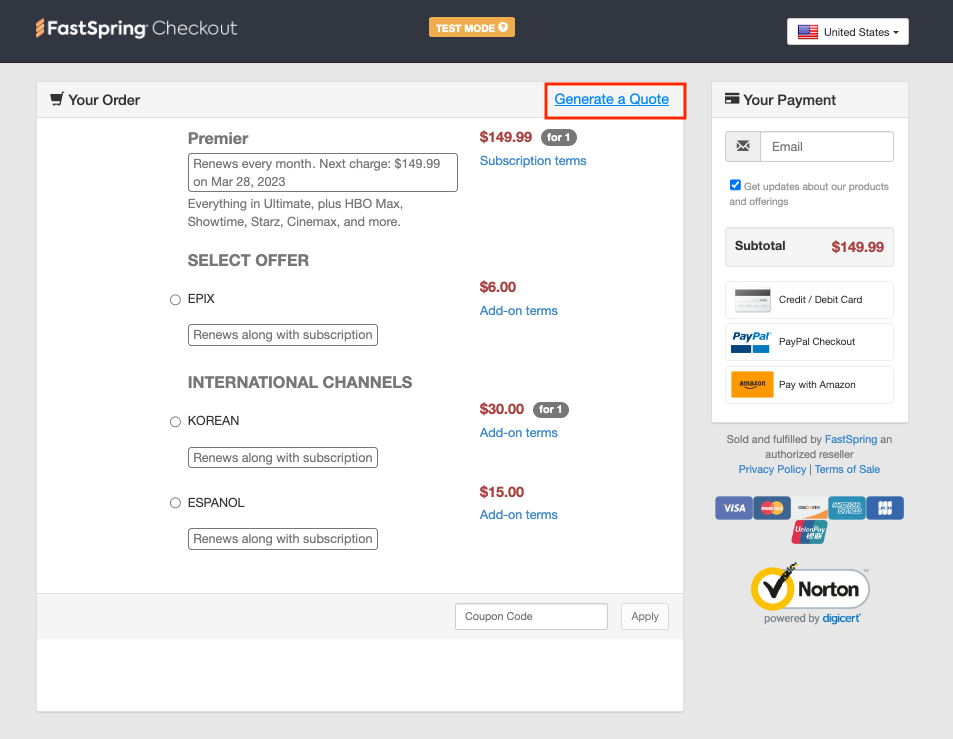
Task: Focus the Coupon Code field
Action: coord(531,616)
